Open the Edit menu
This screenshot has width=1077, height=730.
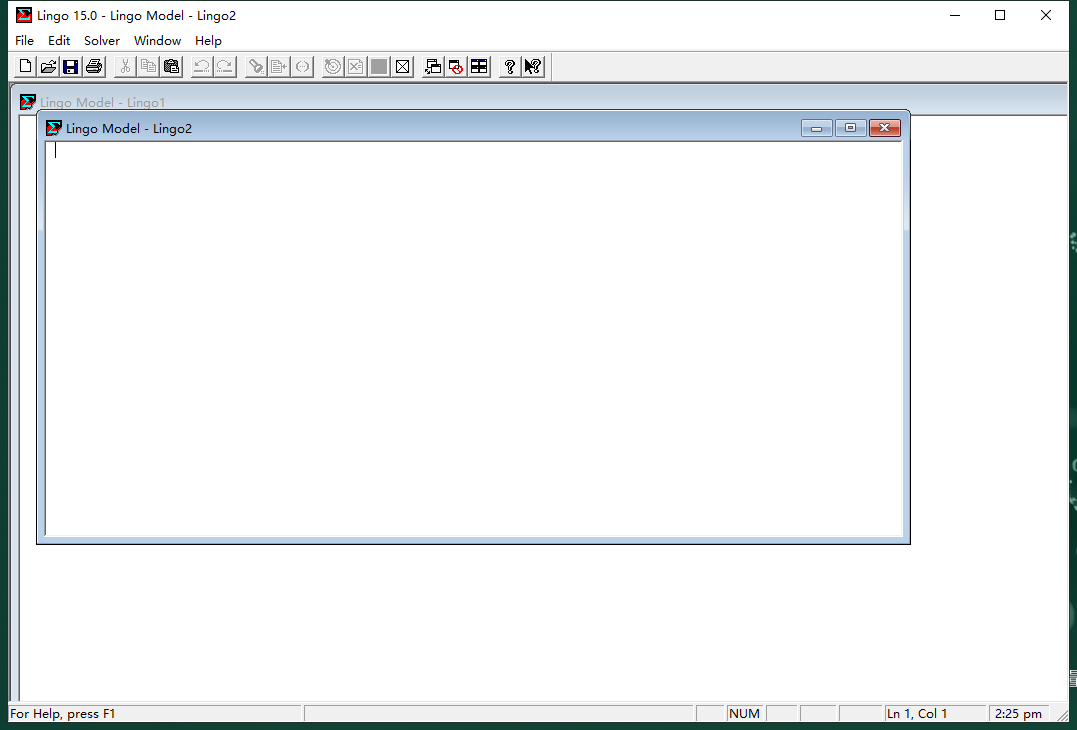point(59,41)
